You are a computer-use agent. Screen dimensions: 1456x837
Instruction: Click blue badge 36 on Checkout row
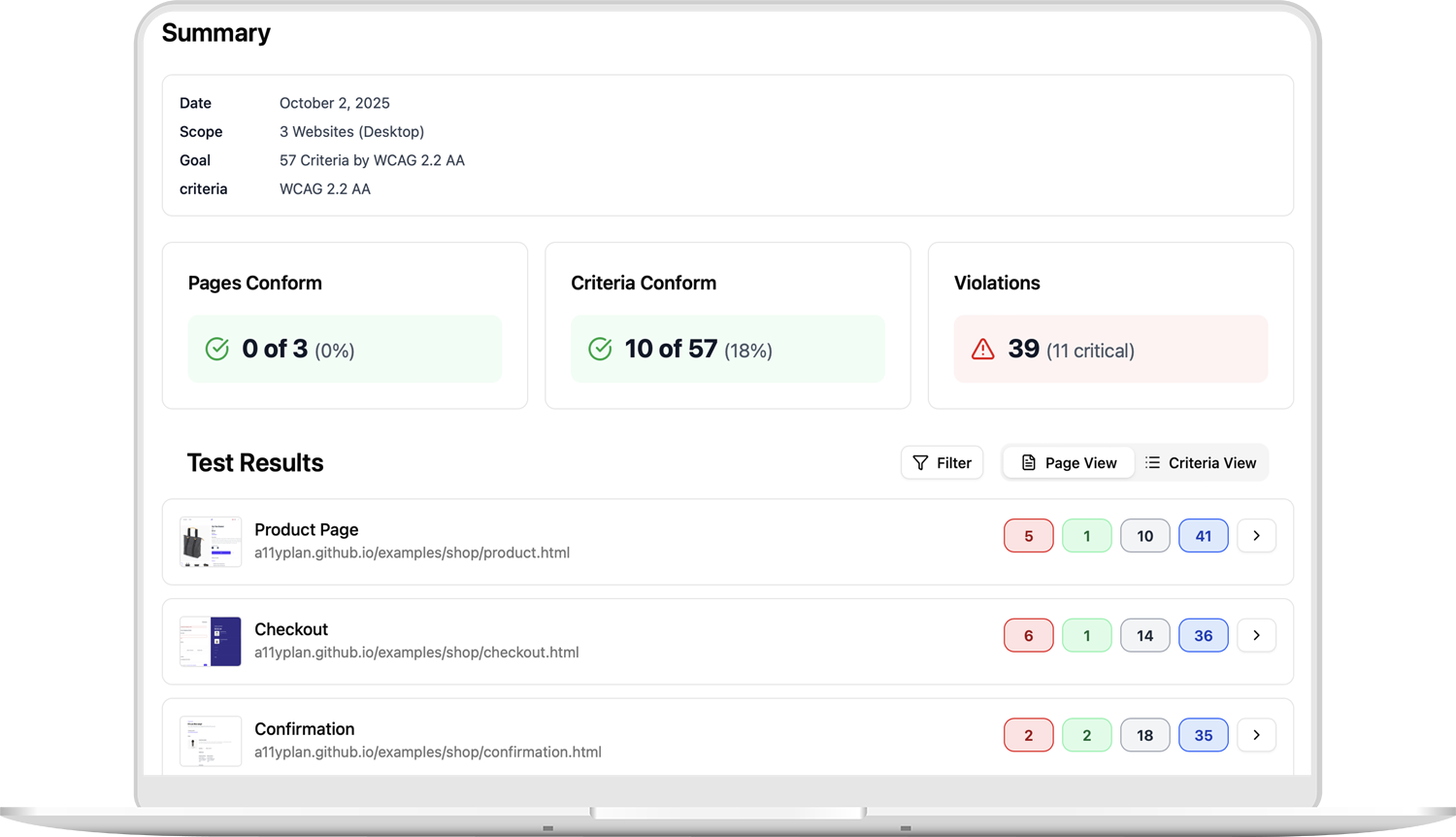(1203, 636)
